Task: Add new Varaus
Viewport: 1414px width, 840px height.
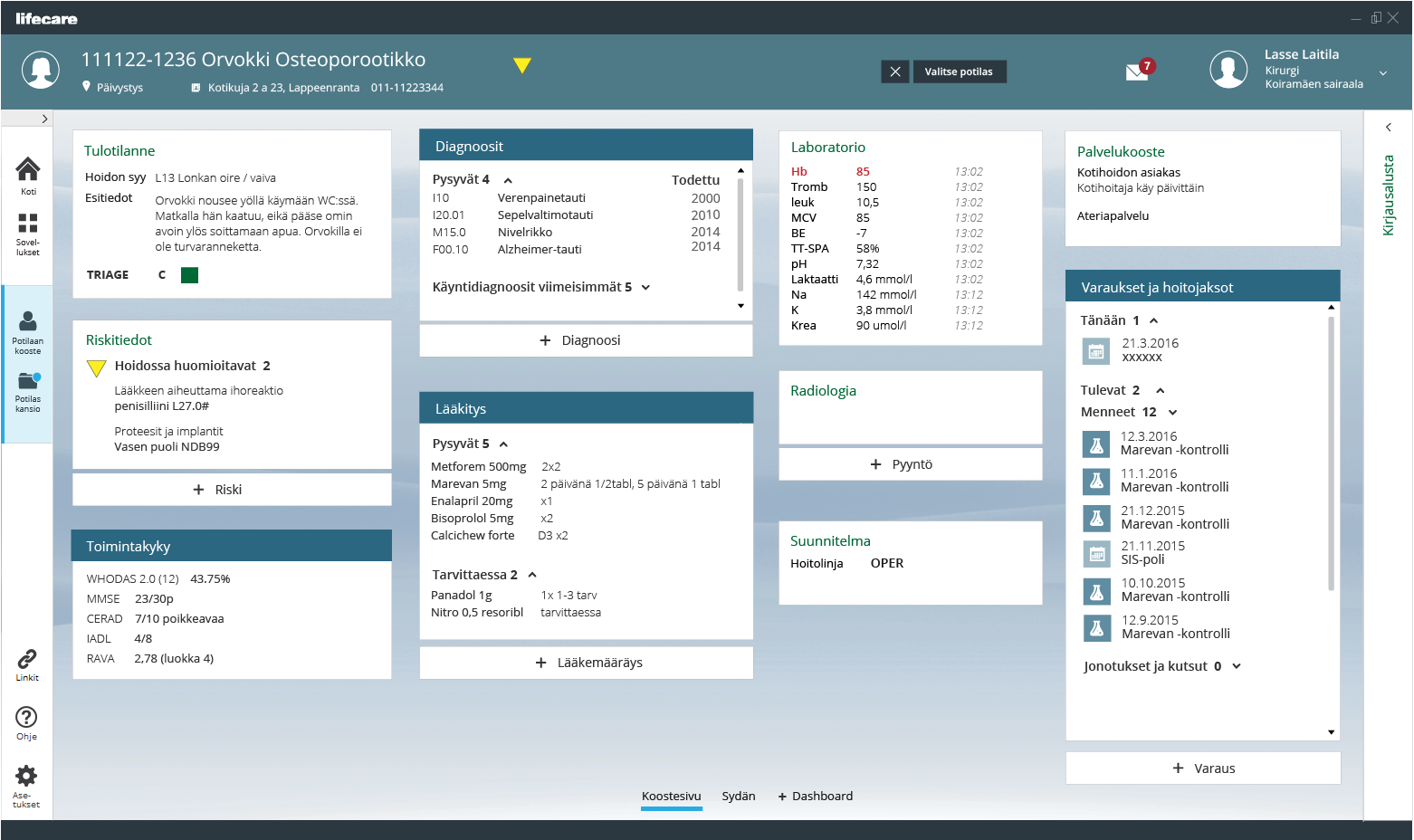Action: pos(1203,768)
